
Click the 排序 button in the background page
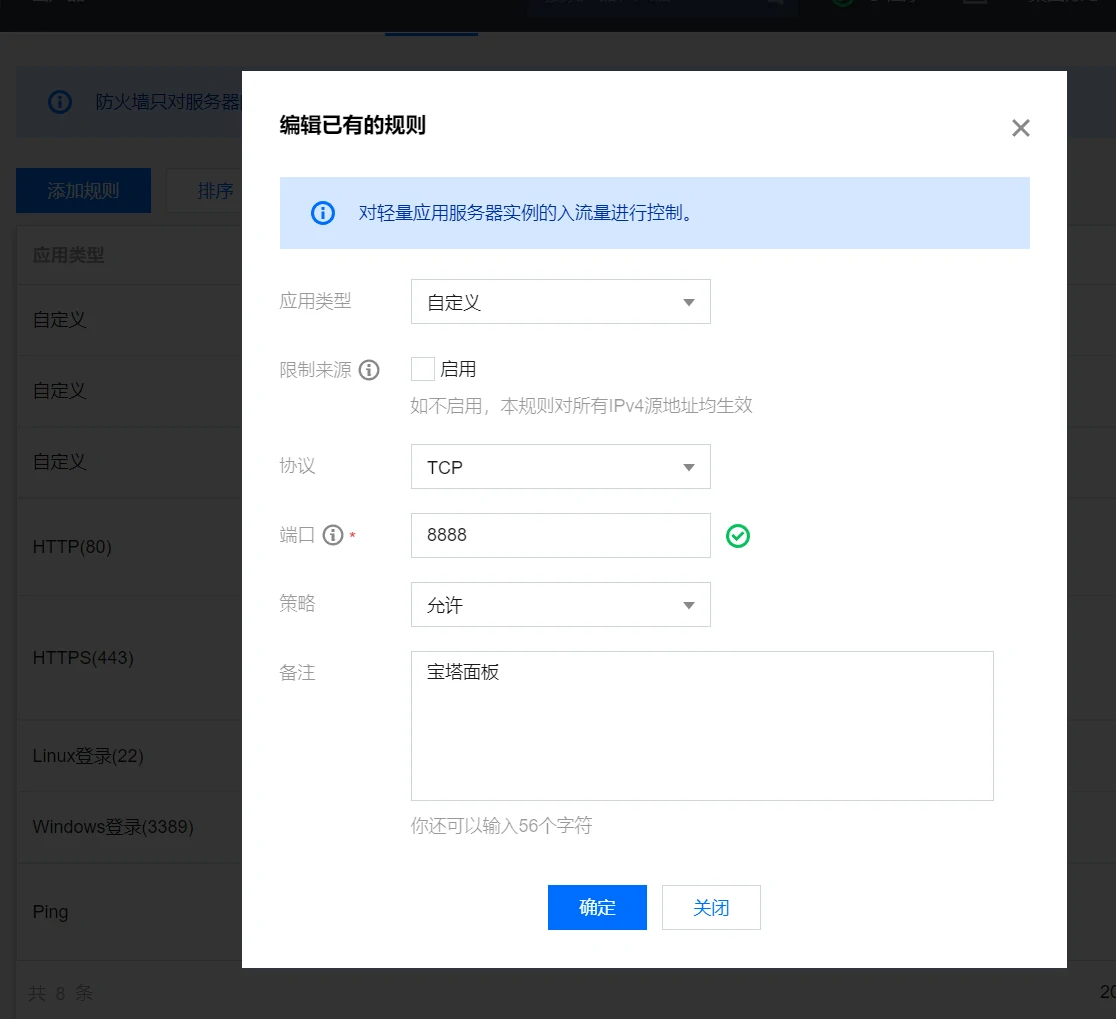205,191
